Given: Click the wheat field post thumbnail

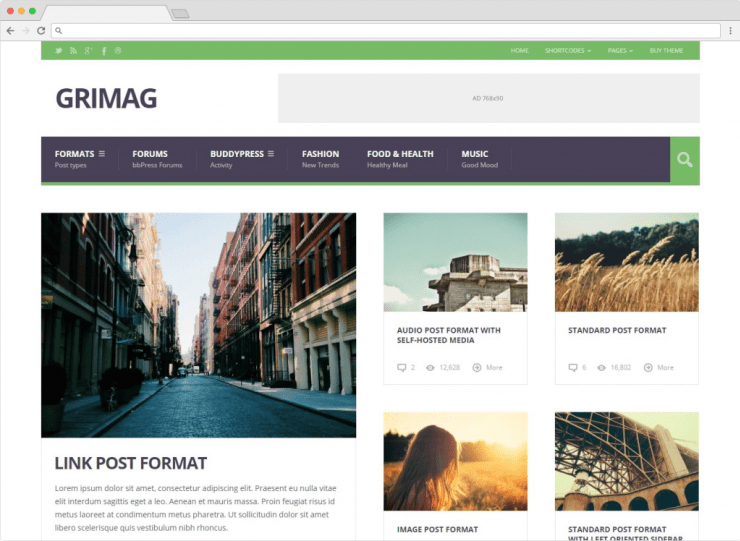Looking at the screenshot, I should click(x=626, y=262).
